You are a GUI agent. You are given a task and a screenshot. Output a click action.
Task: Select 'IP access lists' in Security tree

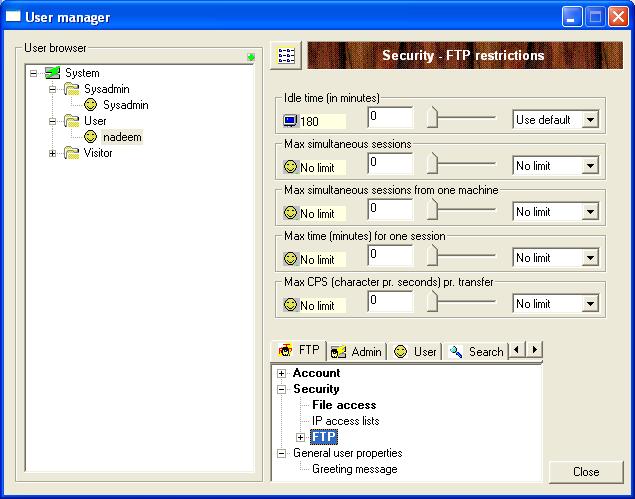tap(345, 421)
